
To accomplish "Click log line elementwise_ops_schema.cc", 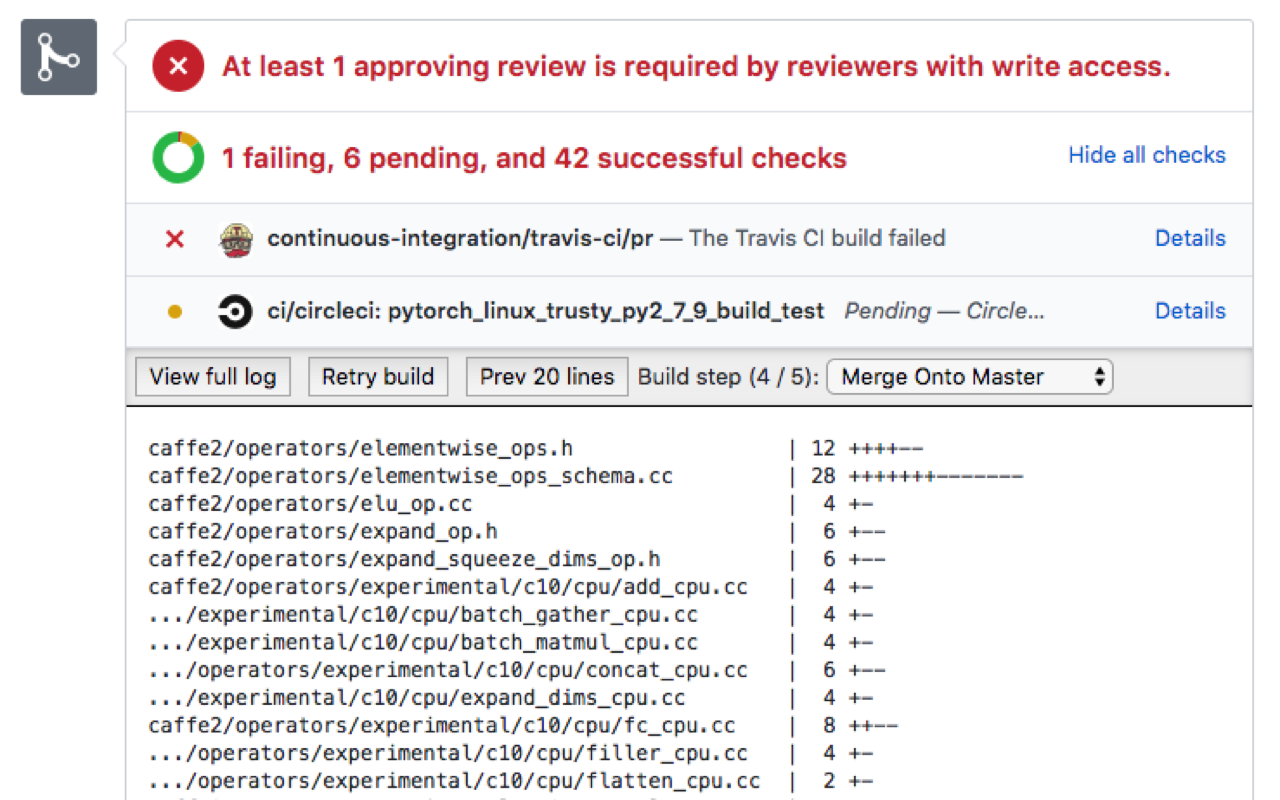I will 411,476.
